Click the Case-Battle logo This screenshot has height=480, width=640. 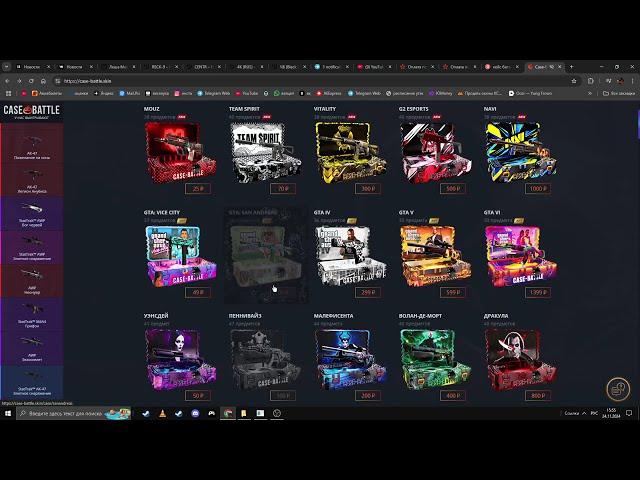click(x=30, y=110)
